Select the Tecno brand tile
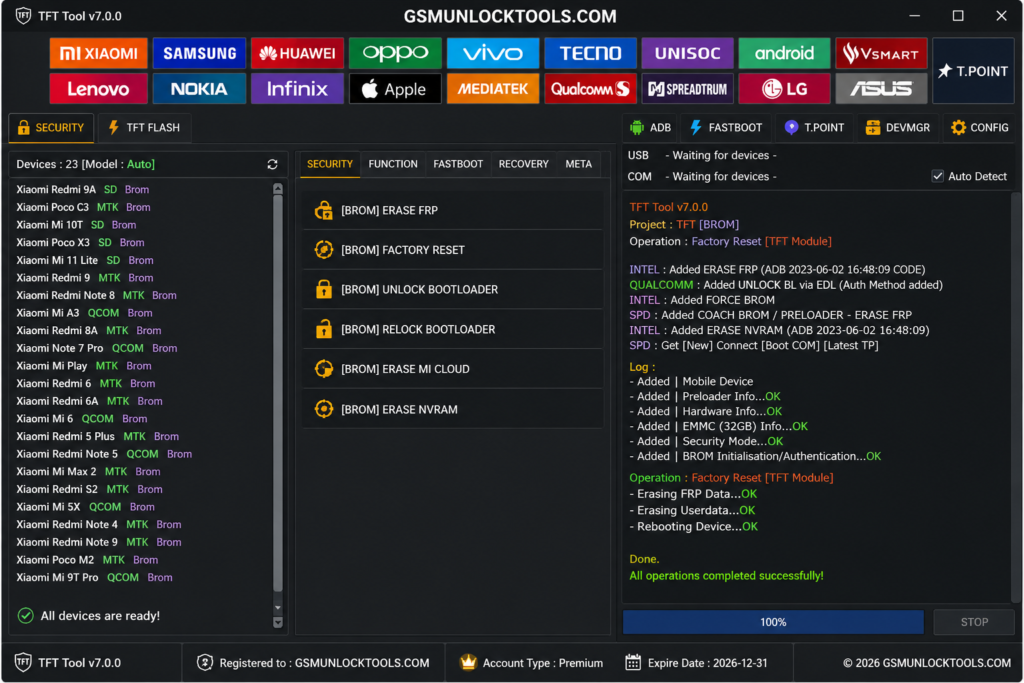1024x683 pixels. 590,53
